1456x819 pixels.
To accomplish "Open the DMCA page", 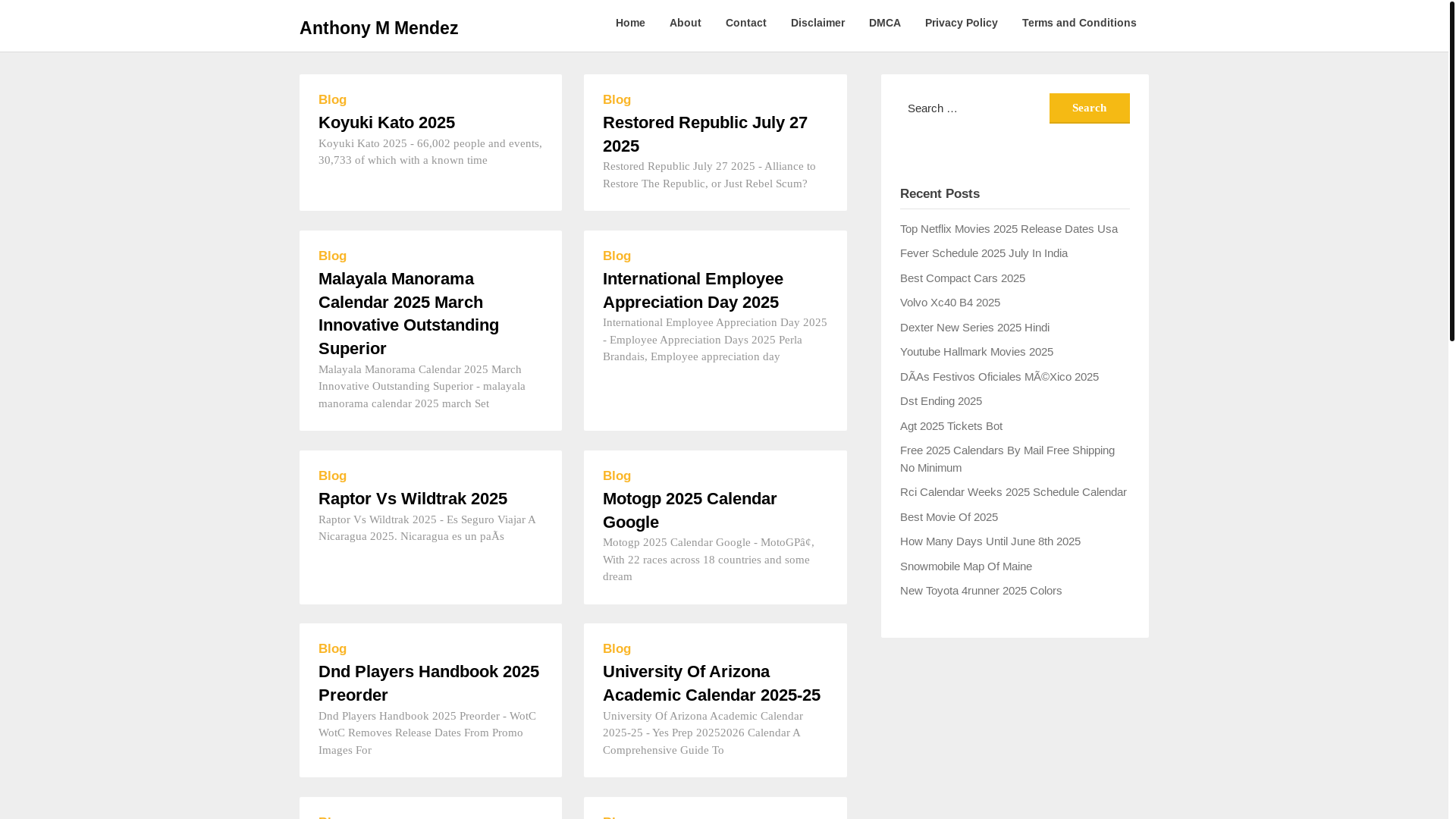I will click(884, 23).
